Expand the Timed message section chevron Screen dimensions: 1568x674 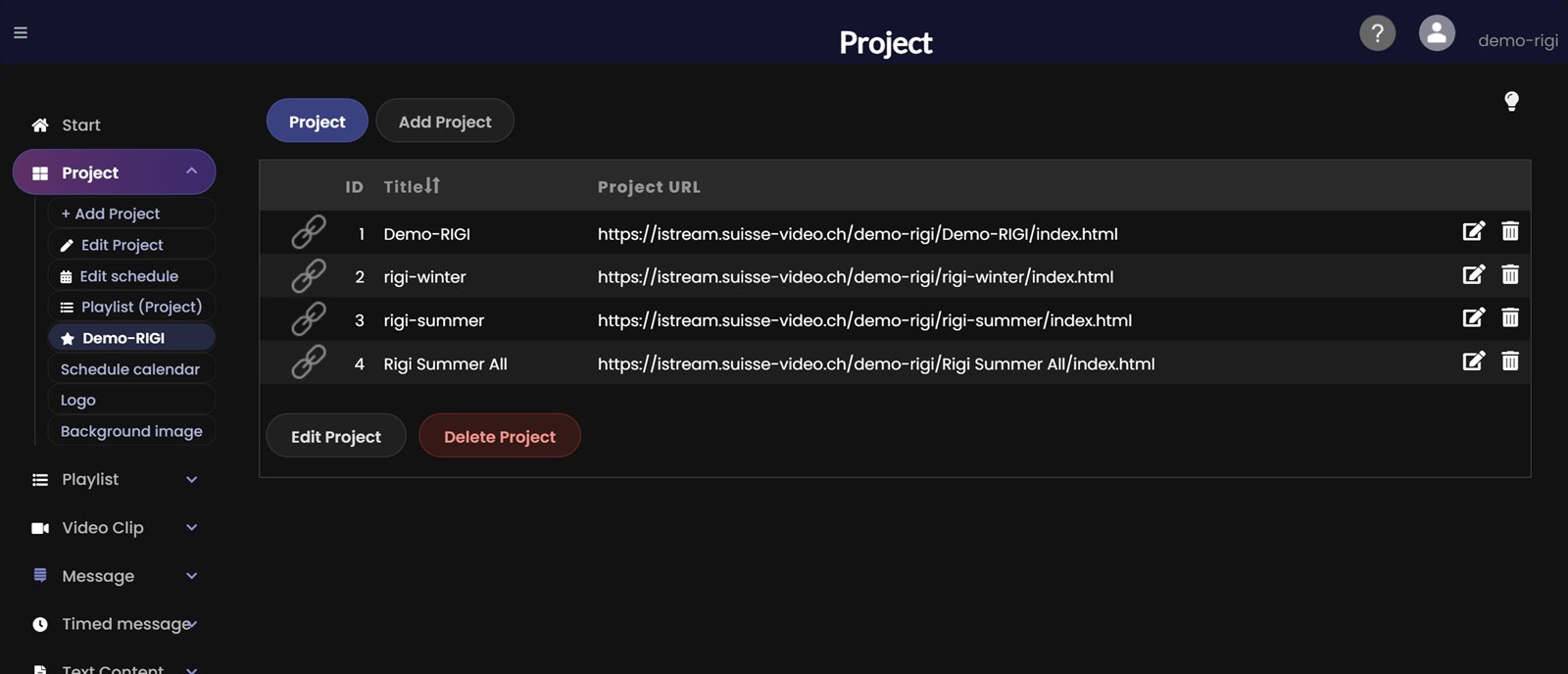pyautogui.click(x=194, y=624)
